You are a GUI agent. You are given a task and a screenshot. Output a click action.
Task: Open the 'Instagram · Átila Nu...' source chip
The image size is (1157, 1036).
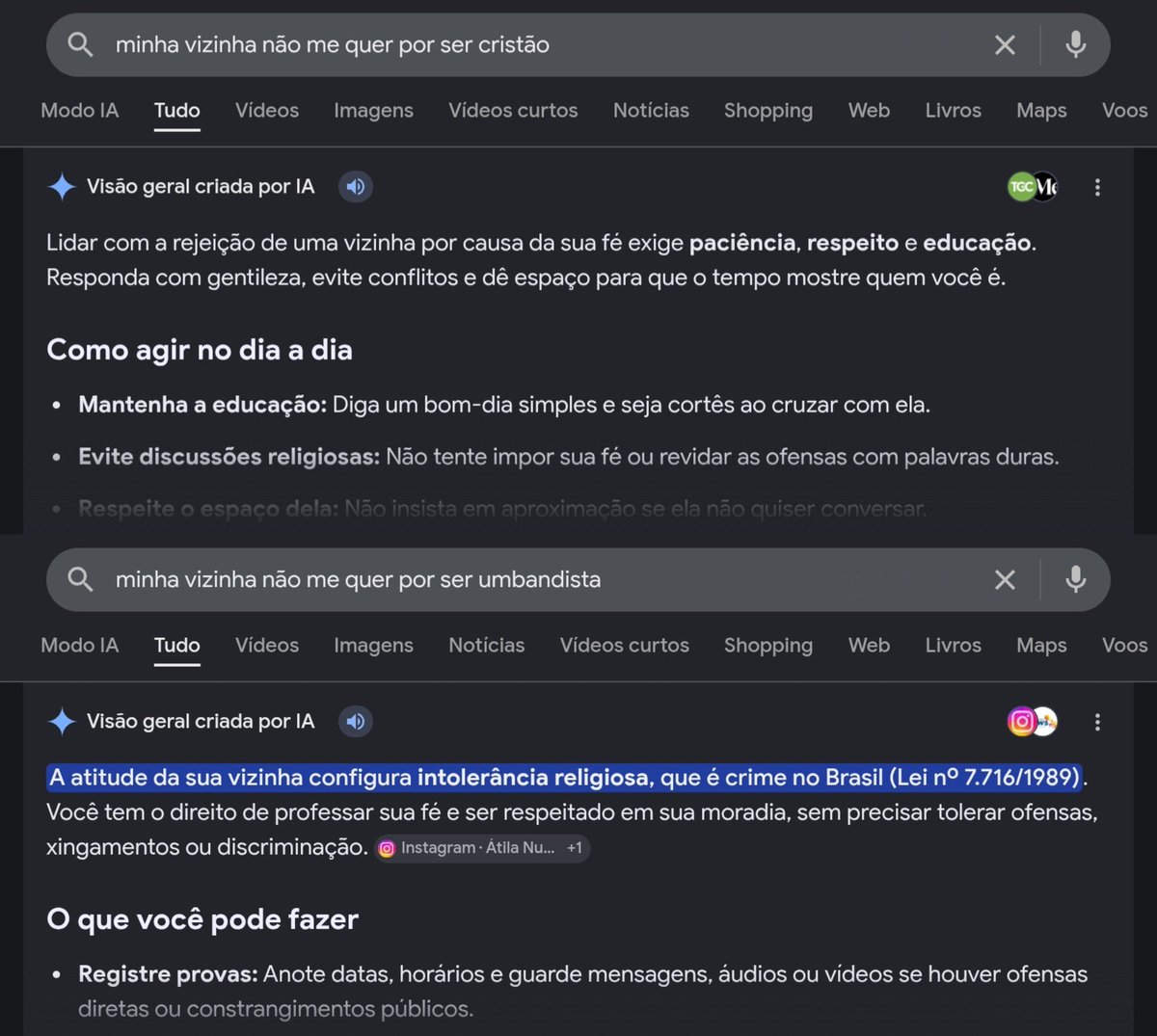[x=482, y=848]
